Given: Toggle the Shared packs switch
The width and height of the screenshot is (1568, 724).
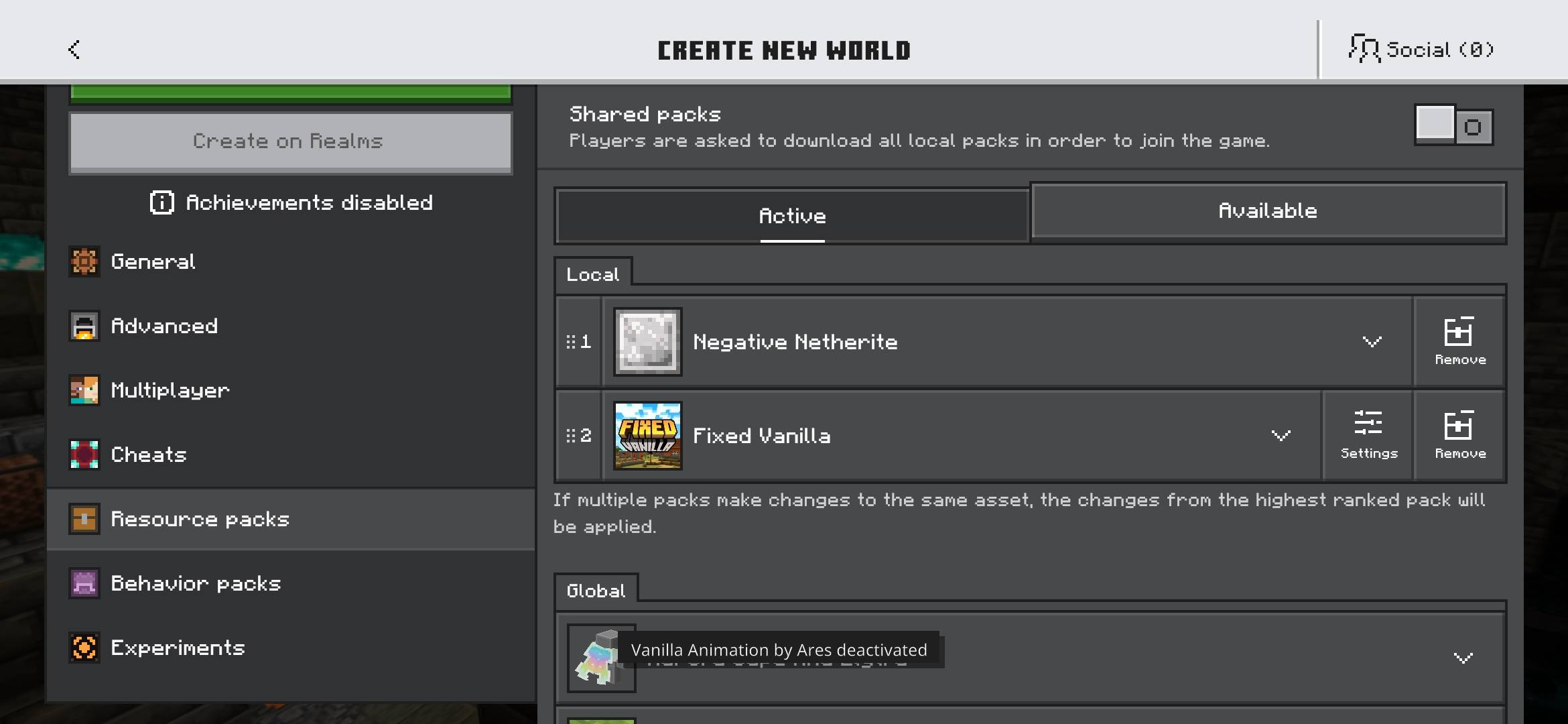Looking at the screenshot, I should point(1453,125).
